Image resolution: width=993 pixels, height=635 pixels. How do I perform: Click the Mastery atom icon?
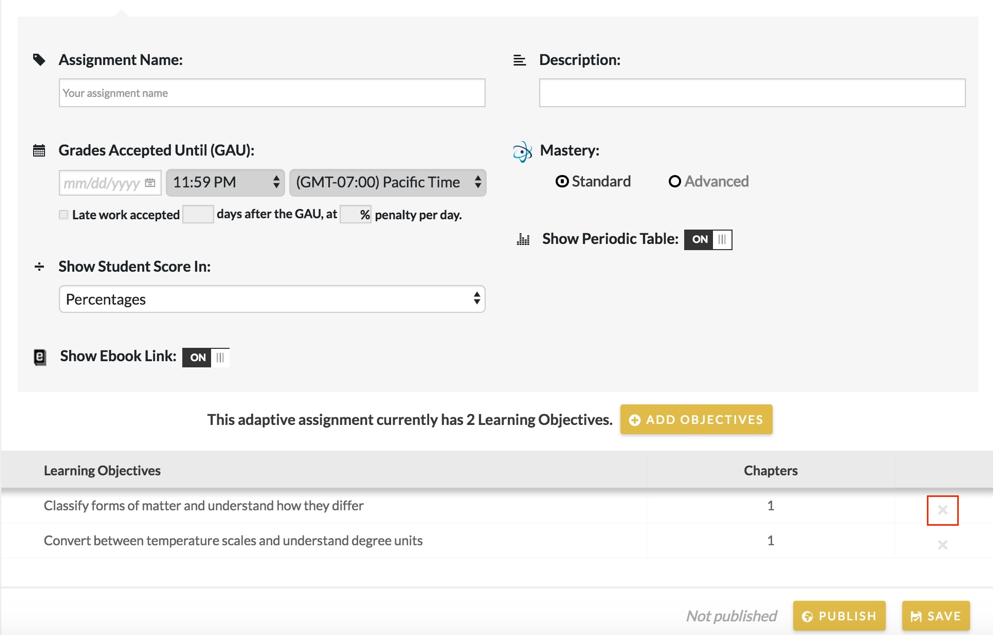(x=522, y=152)
